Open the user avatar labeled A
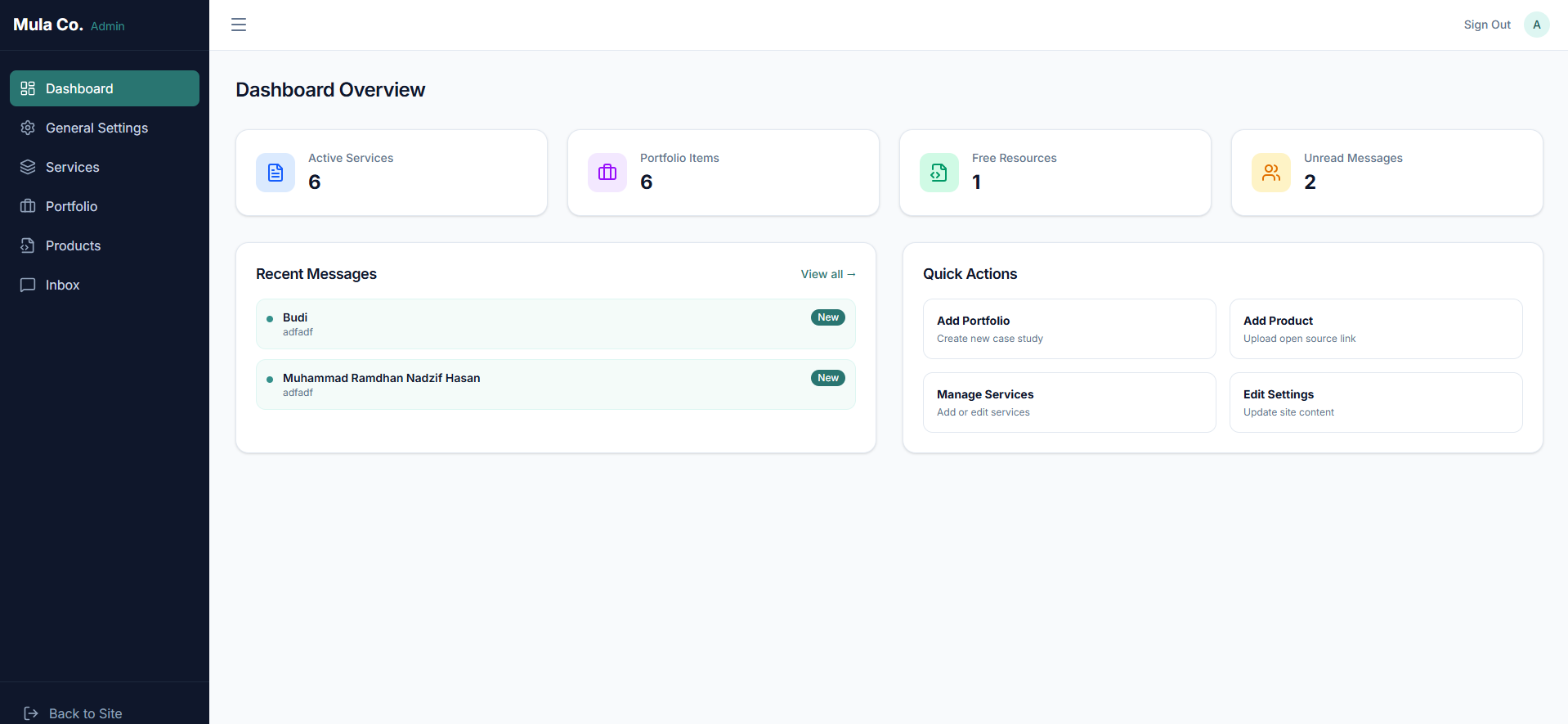 click(x=1537, y=25)
